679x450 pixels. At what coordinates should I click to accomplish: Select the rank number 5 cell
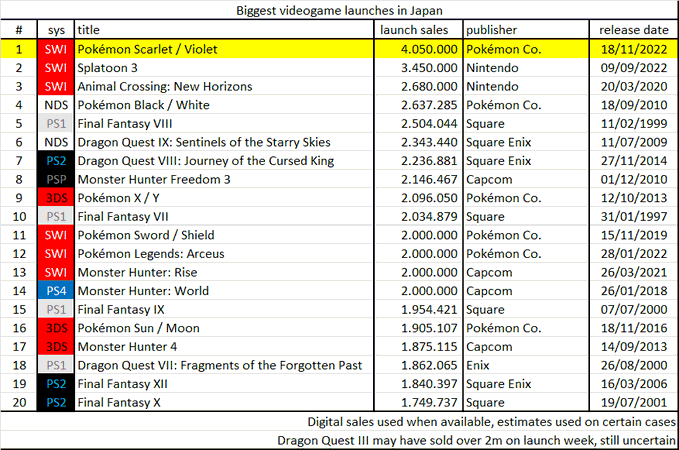[19, 123]
